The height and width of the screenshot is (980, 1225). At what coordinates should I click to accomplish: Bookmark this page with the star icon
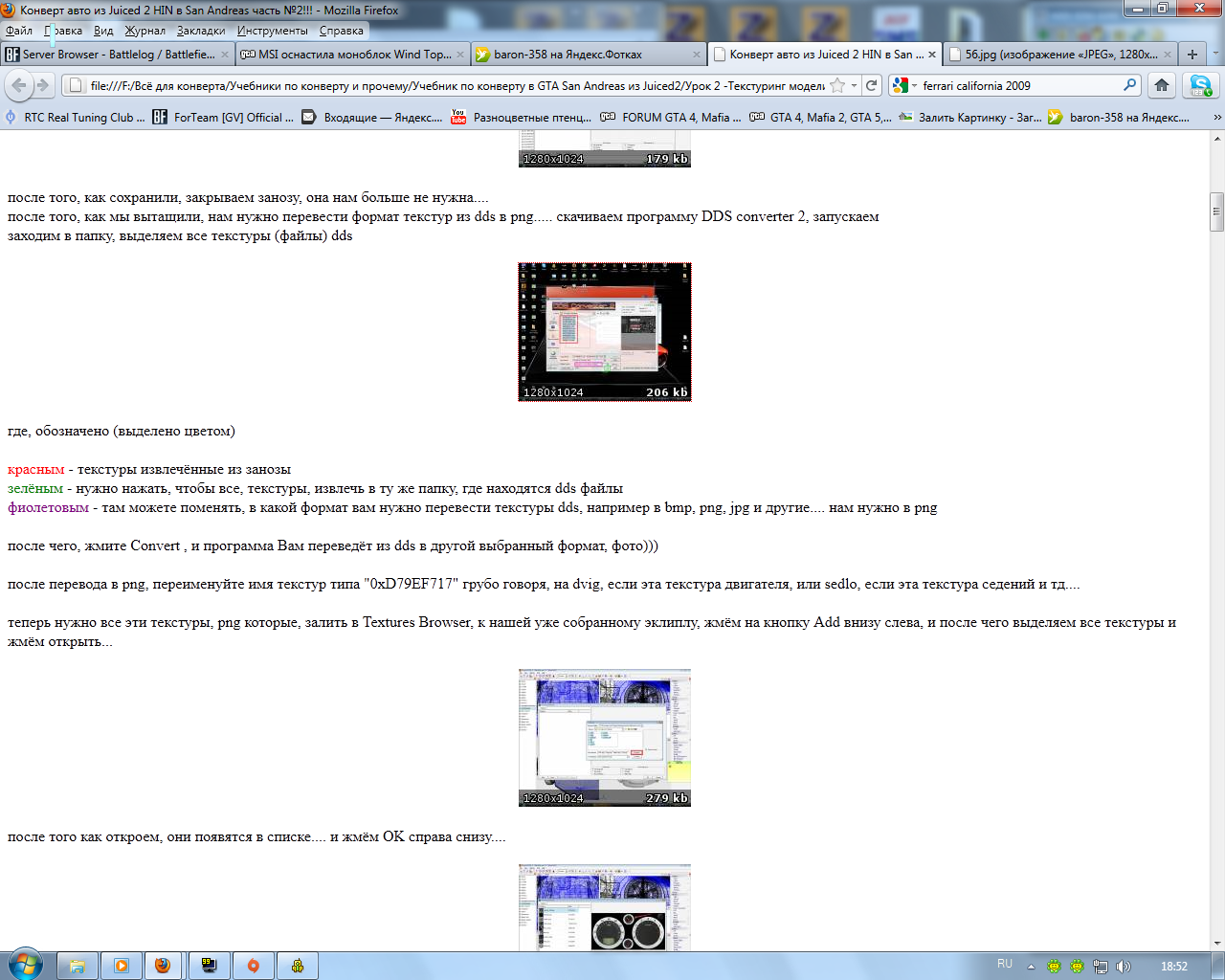[x=837, y=85]
